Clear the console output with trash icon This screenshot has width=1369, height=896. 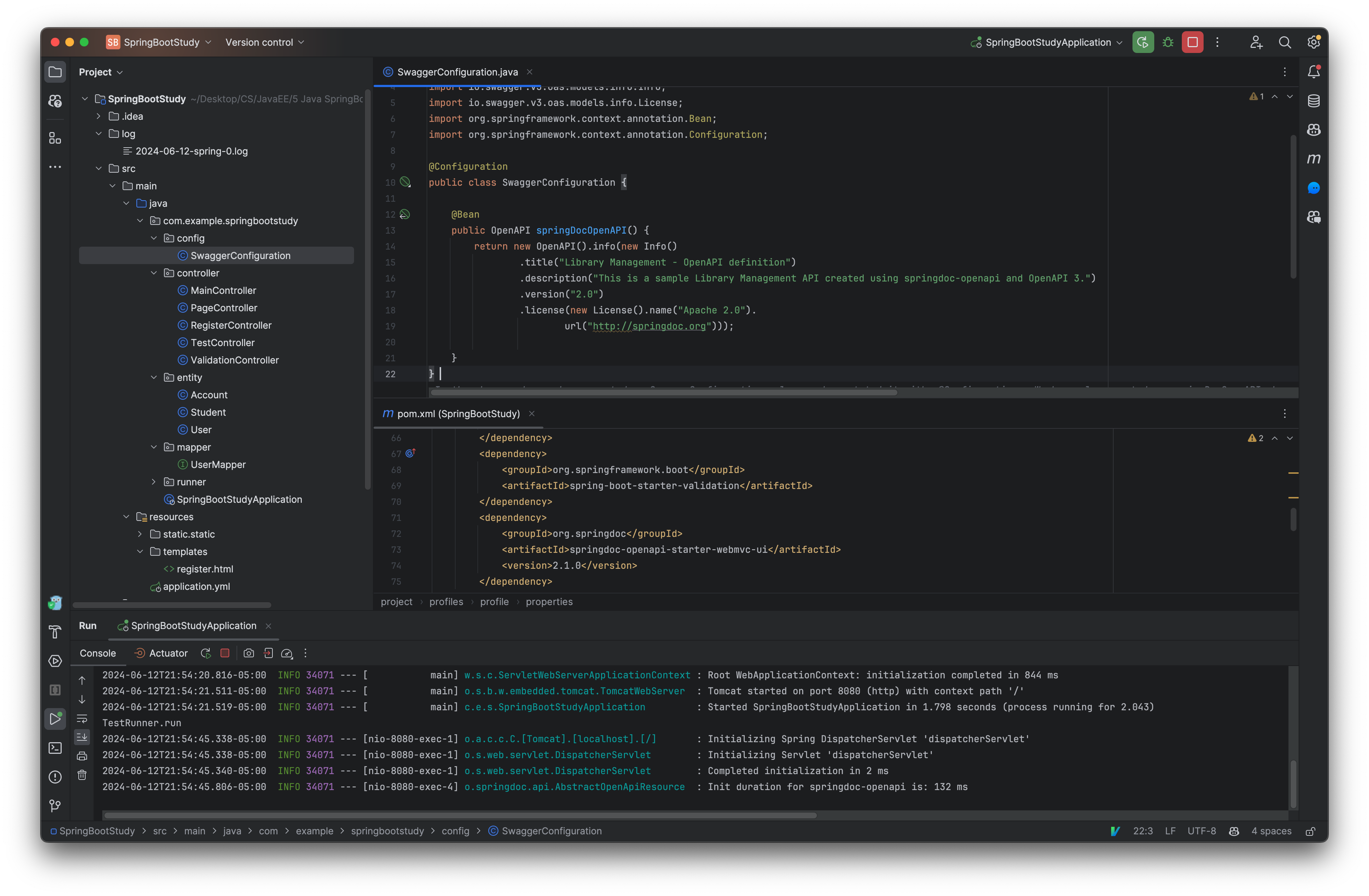point(82,775)
